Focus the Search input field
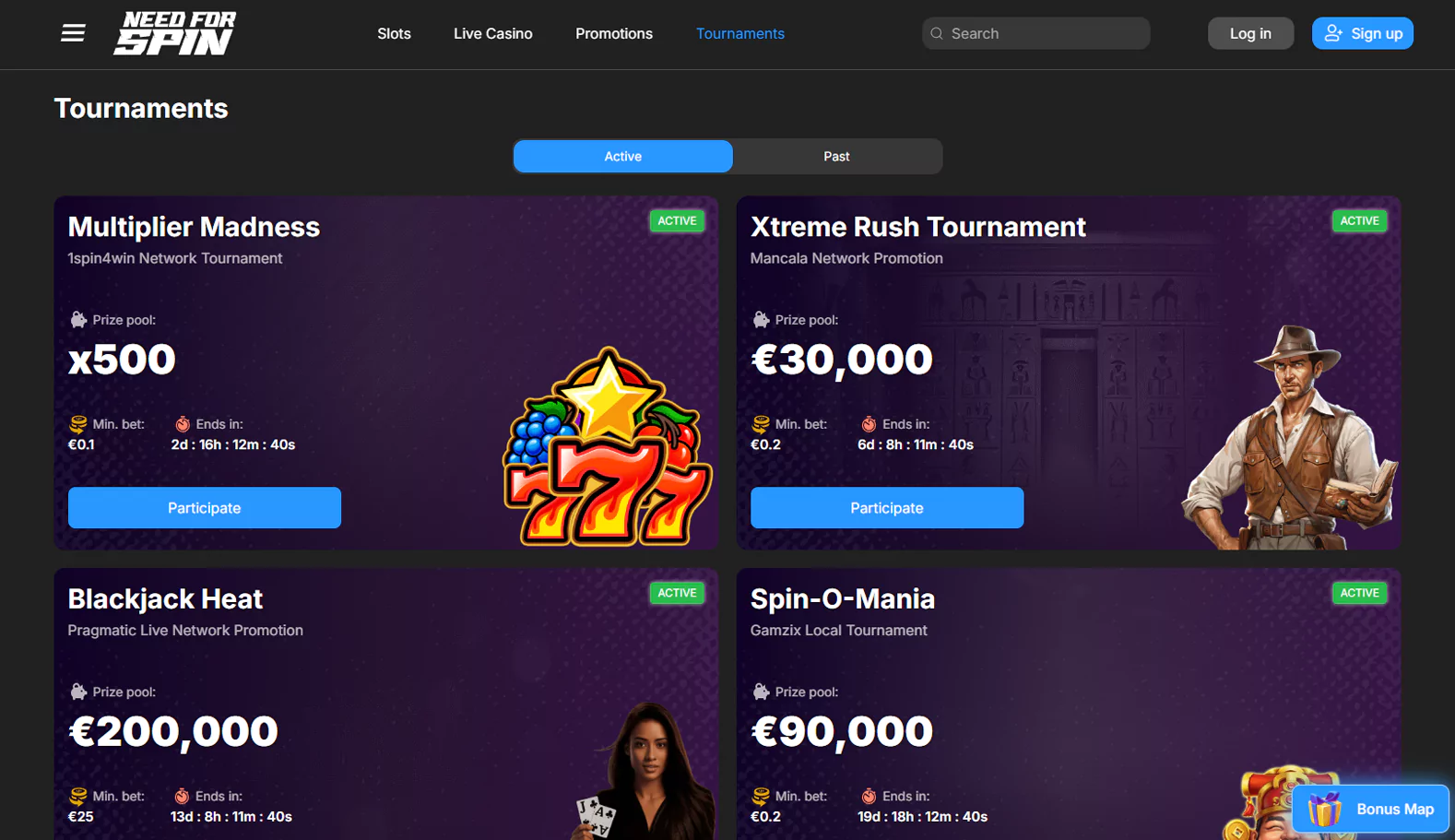Viewport: 1455px width, 840px height. 1035,33
